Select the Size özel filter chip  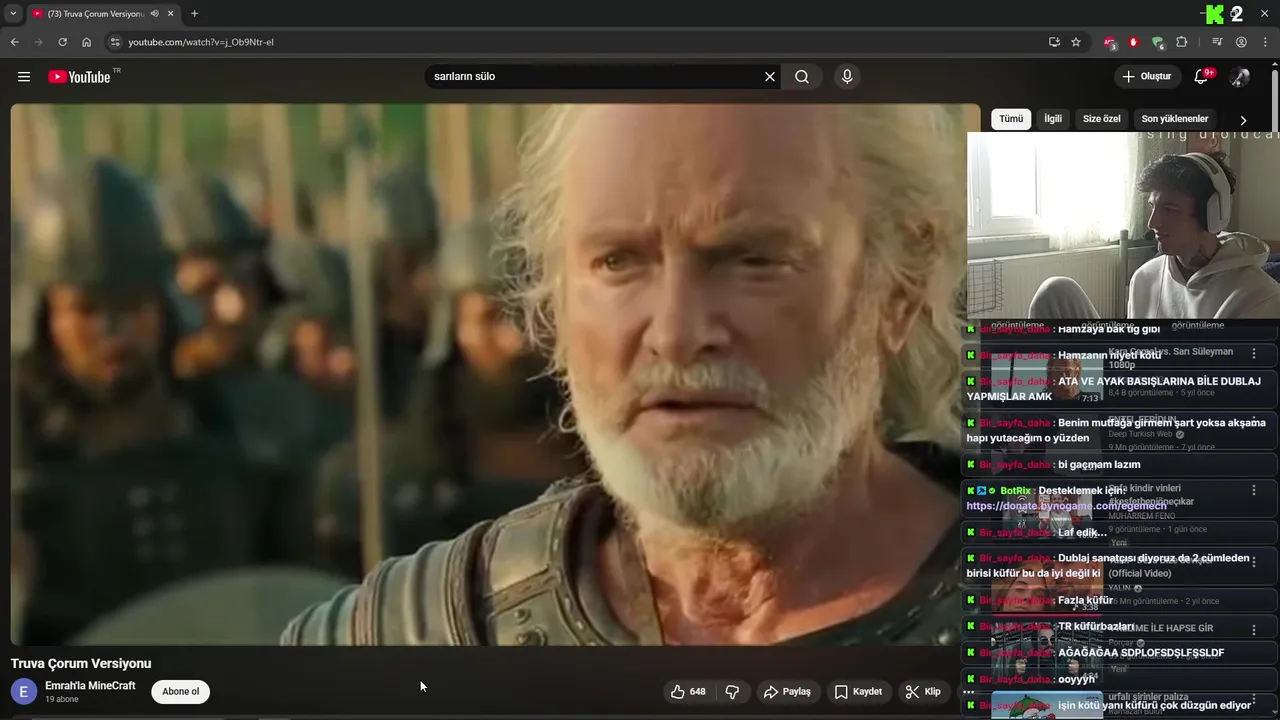(1102, 119)
